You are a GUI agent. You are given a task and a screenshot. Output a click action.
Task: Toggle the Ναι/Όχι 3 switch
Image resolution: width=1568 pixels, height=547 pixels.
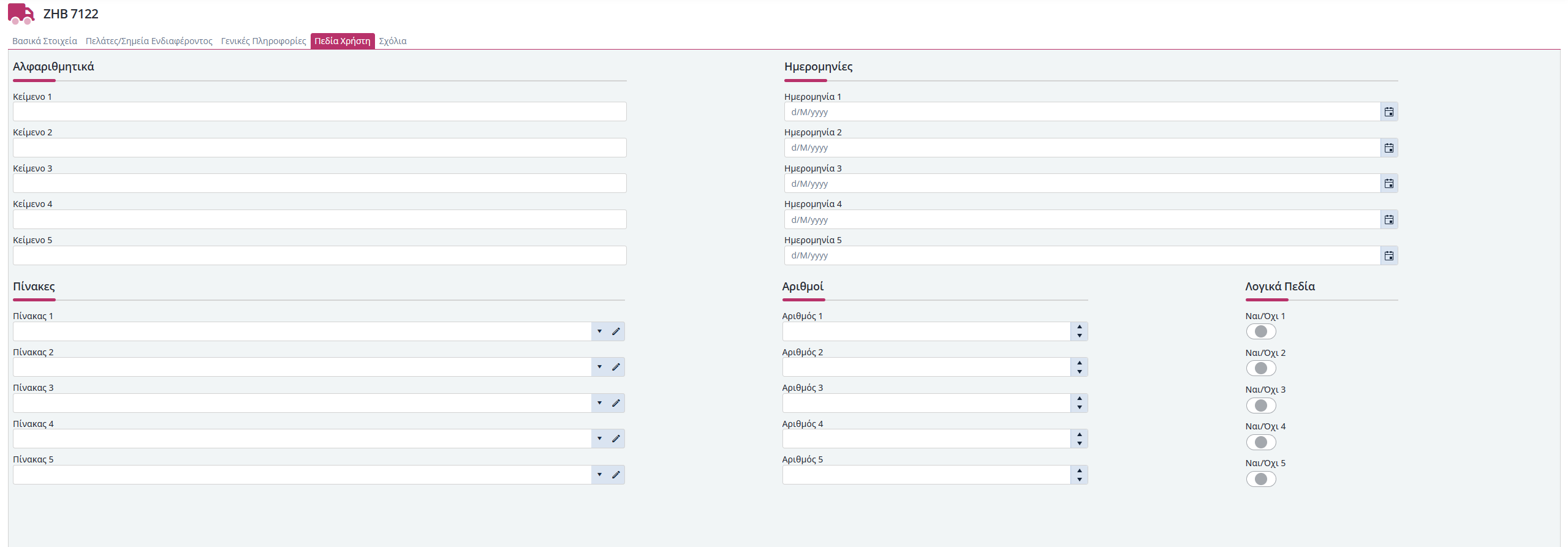click(1261, 406)
